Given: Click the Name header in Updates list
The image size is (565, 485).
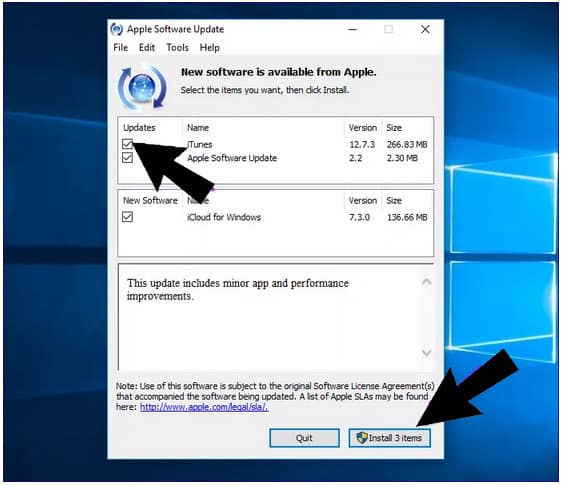Looking at the screenshot, I should (198, 128).
